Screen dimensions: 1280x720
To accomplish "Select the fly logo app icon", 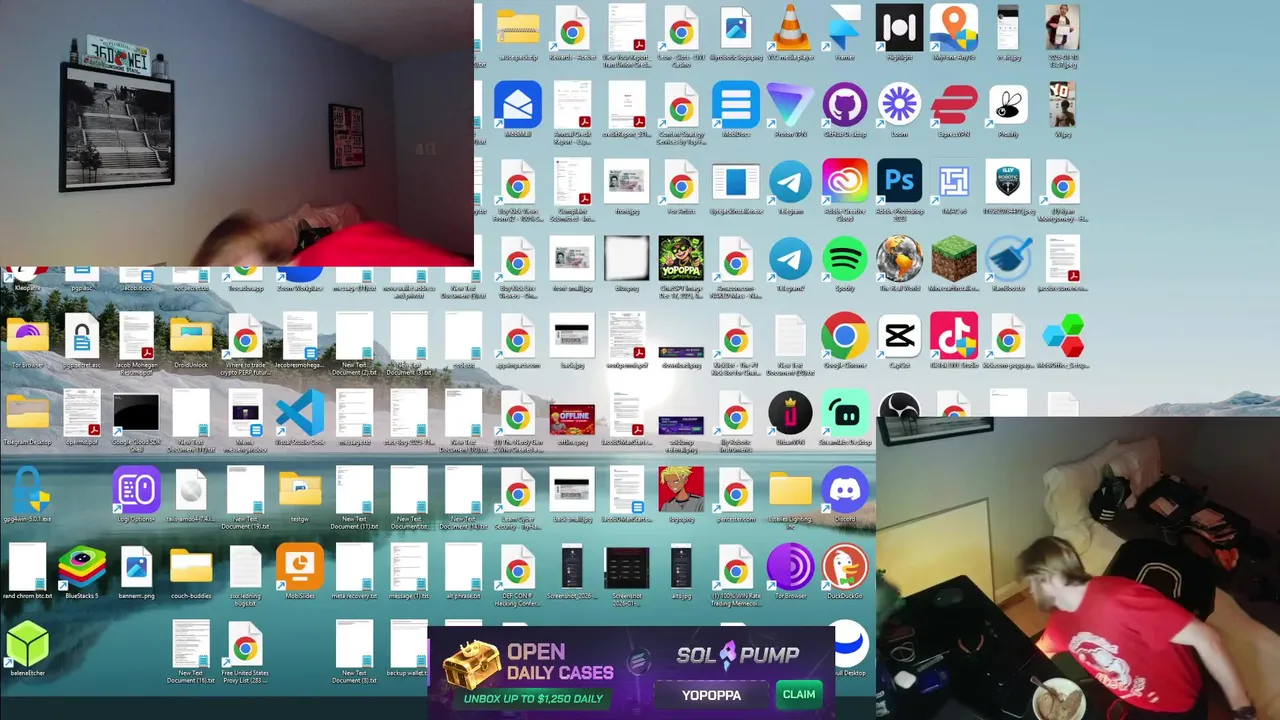I will click(1008, 105).
